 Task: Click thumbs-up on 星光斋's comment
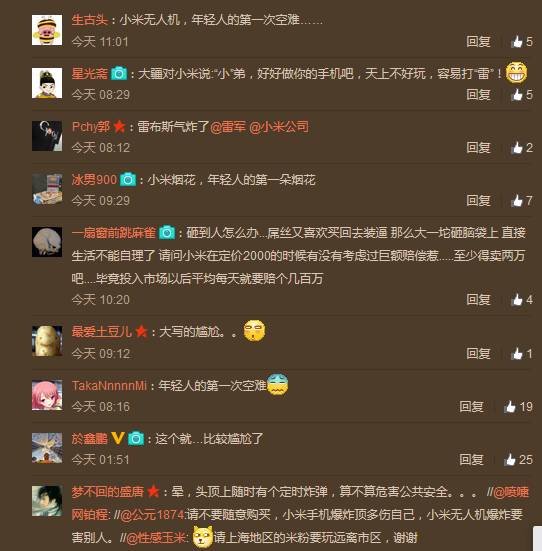tap(522, 95)
